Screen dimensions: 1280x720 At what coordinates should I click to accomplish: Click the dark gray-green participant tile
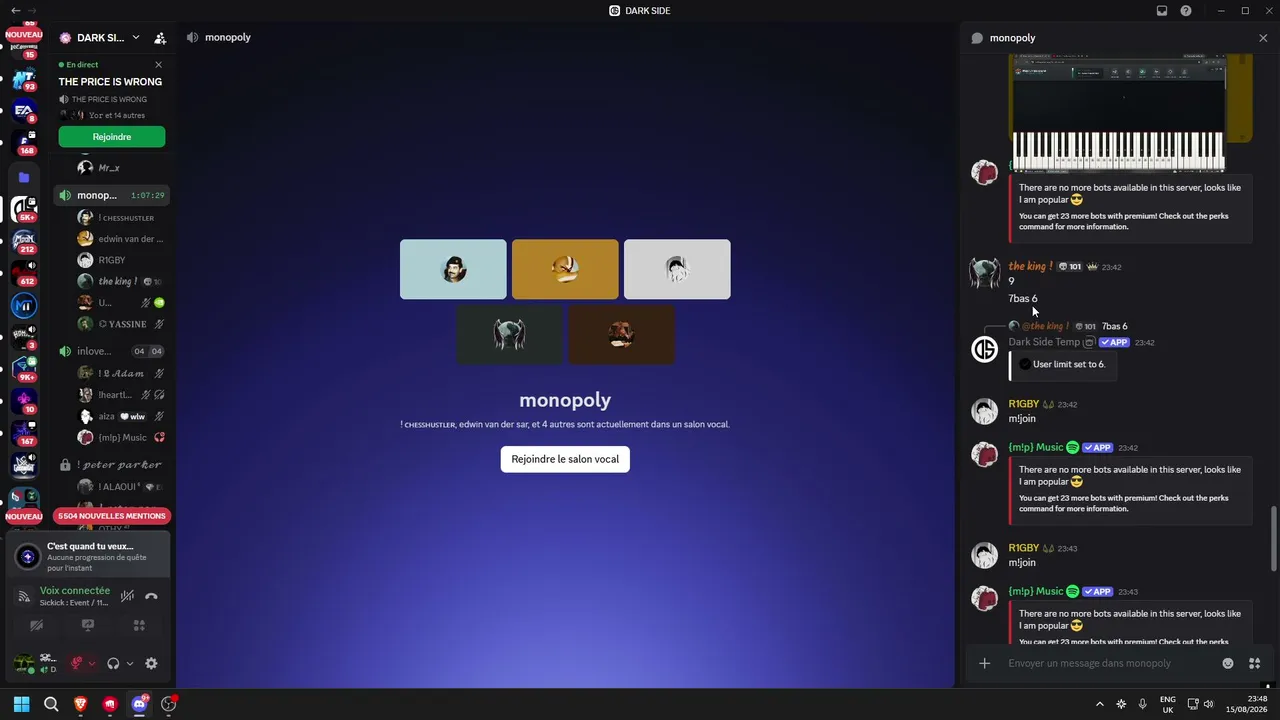[509, 334]
